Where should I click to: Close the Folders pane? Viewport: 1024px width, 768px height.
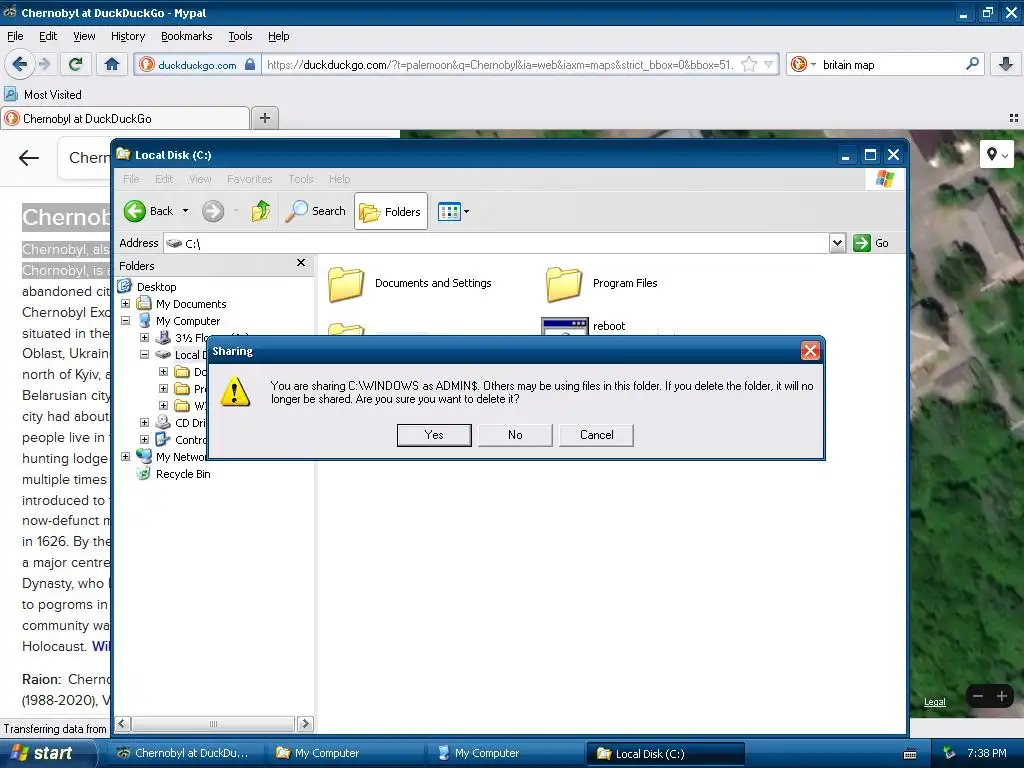(x=301, y=263)
